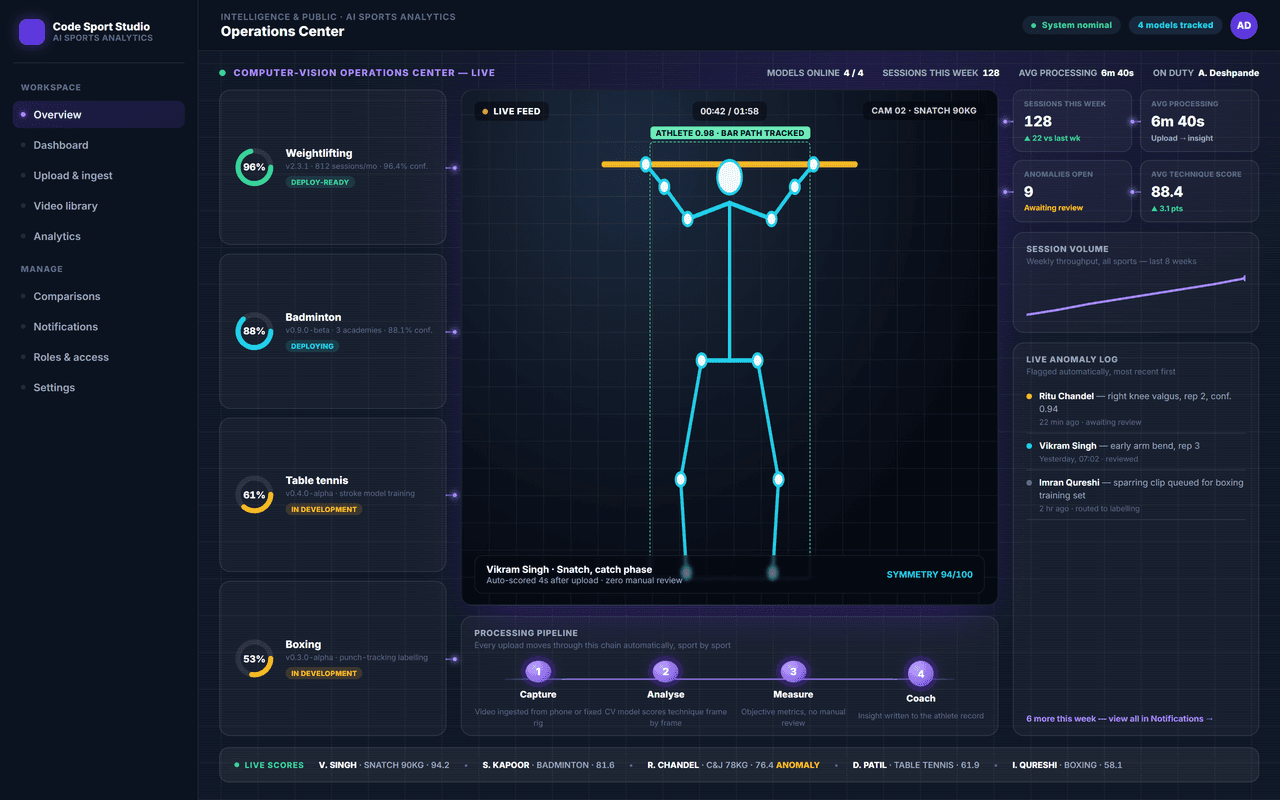Click the SYMMETRY 94/100 score
Viewport: 1280px width, 800px height.
(928, 574)
